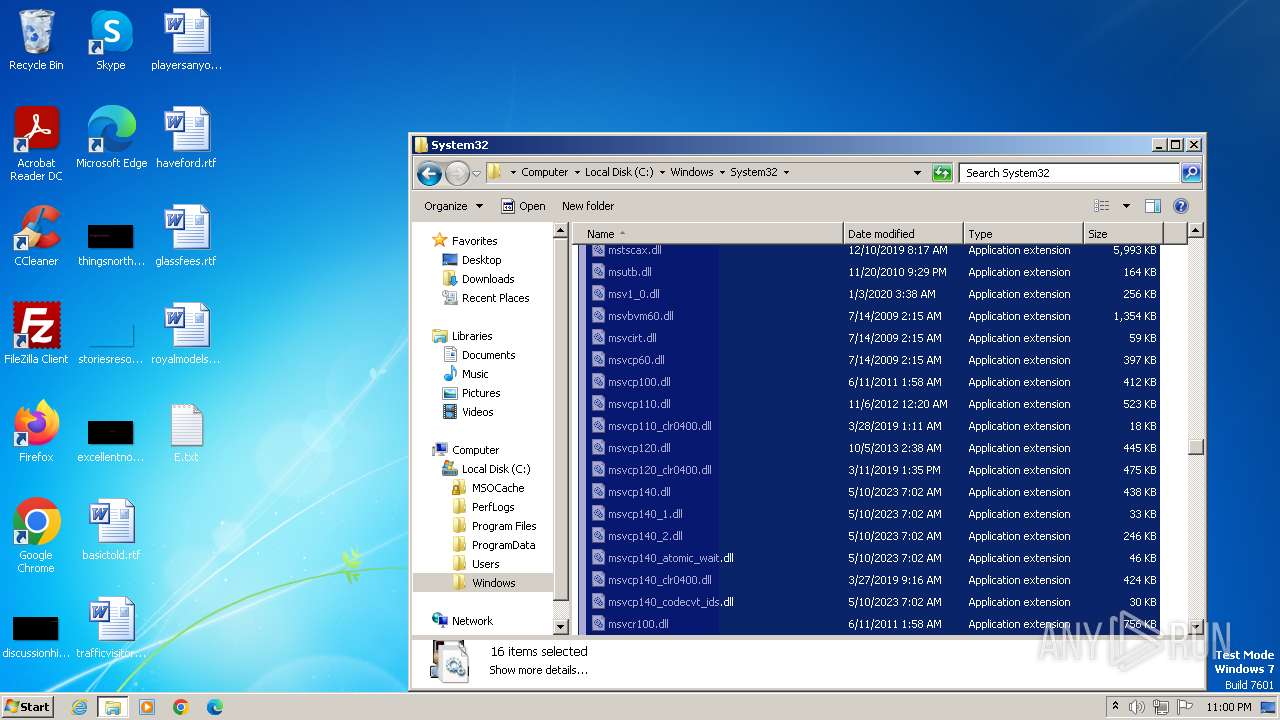Open the Music library

pyautogui.click(x=475, y=374)
